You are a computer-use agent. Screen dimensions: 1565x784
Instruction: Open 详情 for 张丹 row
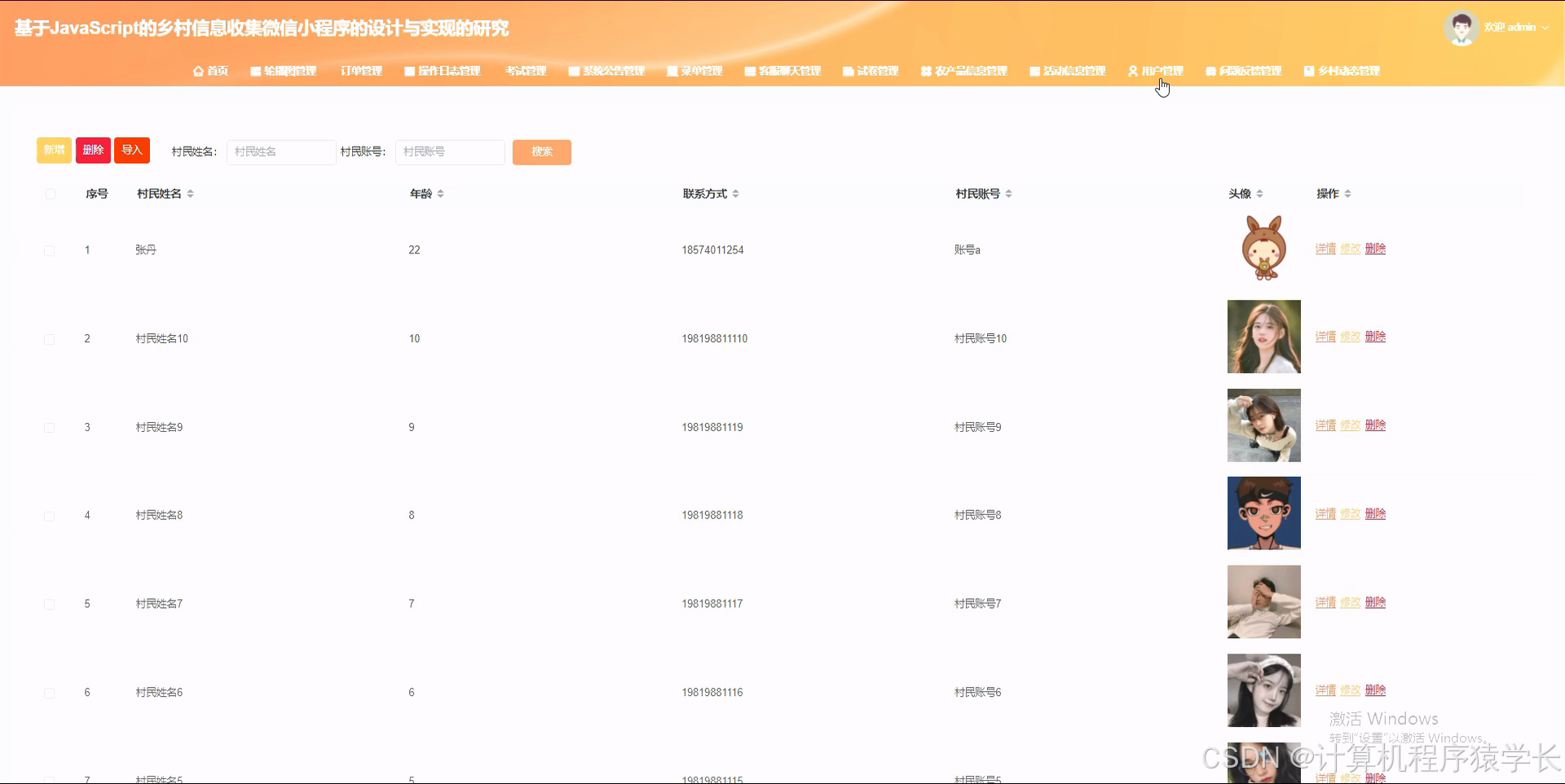tap(1325, 249)
